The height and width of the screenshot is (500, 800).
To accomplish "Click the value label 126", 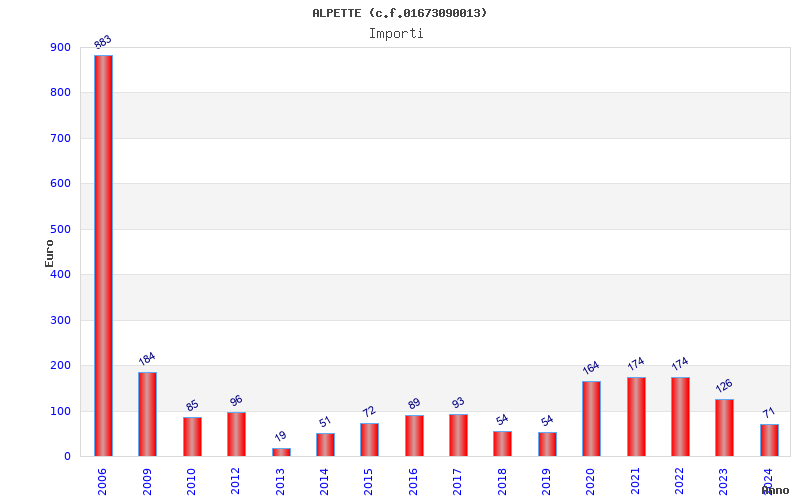I will (724, 386).
